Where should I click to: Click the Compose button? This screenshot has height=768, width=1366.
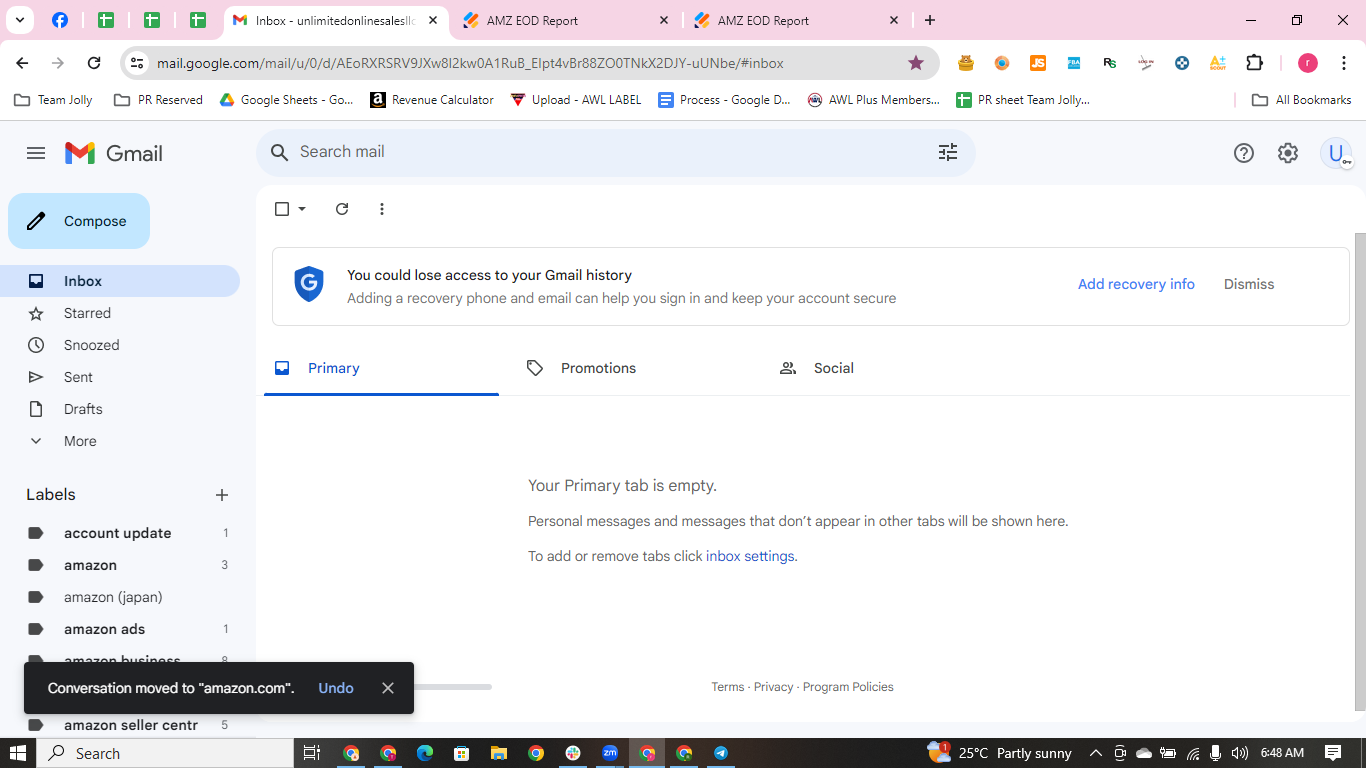coord(79,221)
